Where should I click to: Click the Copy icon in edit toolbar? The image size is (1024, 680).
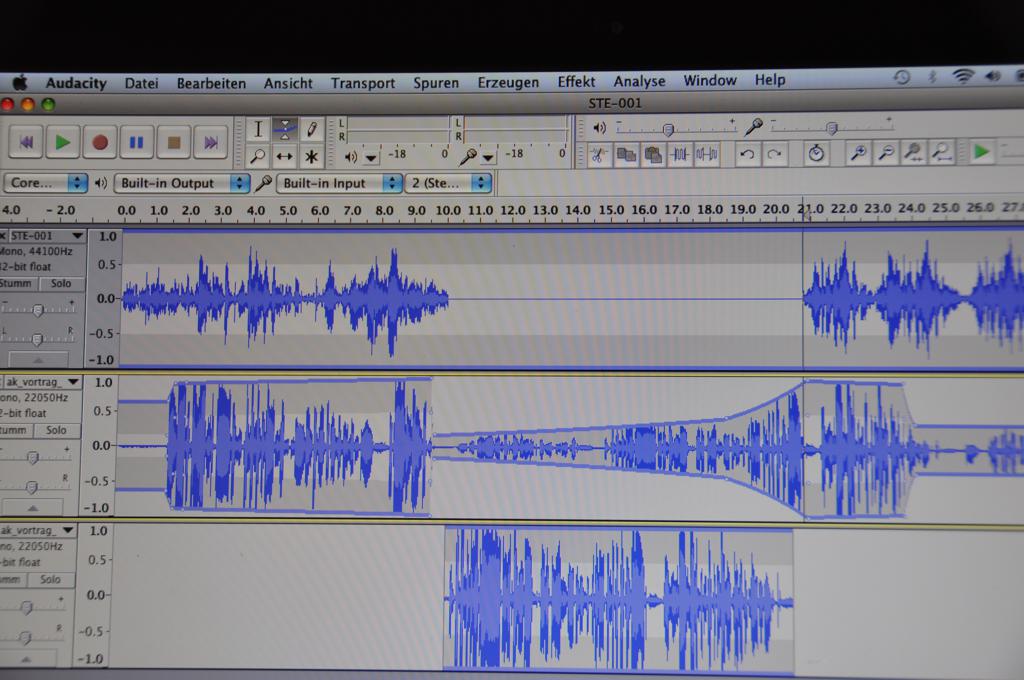tap(626, 155)
